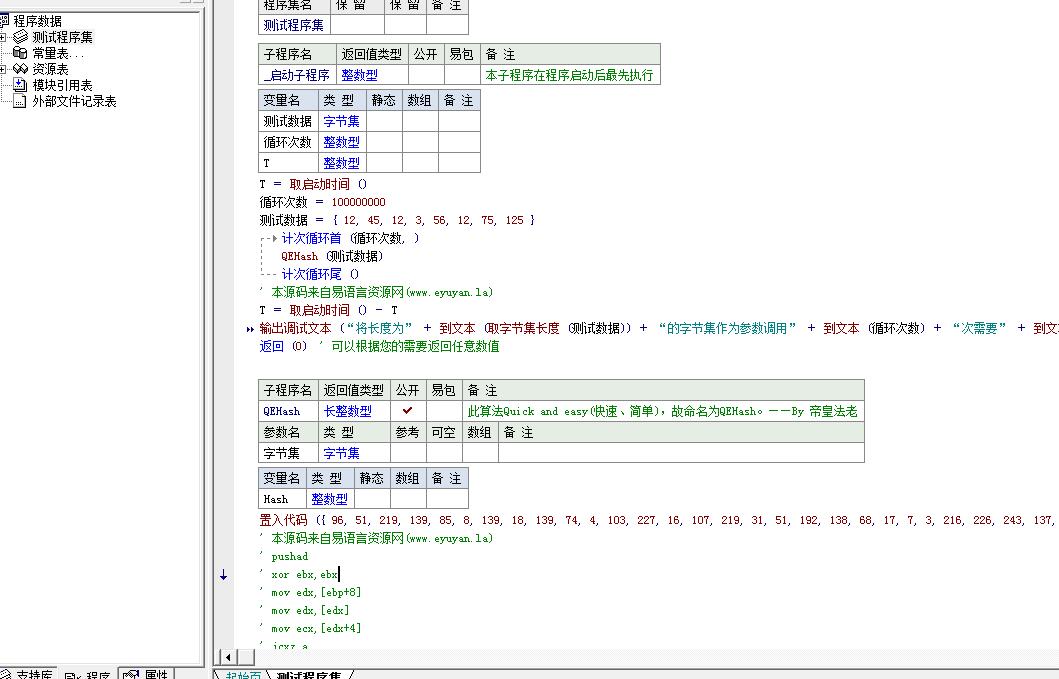This screenshot has height=679, width=1059.
Task: Click 字节集 type of 测试数据 variable
Action: (x=342, y=121)
